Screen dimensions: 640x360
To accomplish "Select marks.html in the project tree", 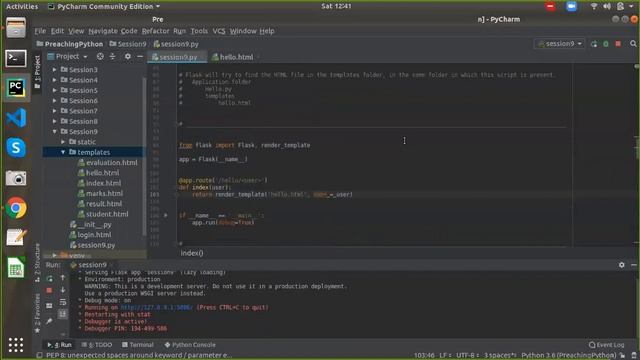I will pyautogui.click(x=100, y=193).
